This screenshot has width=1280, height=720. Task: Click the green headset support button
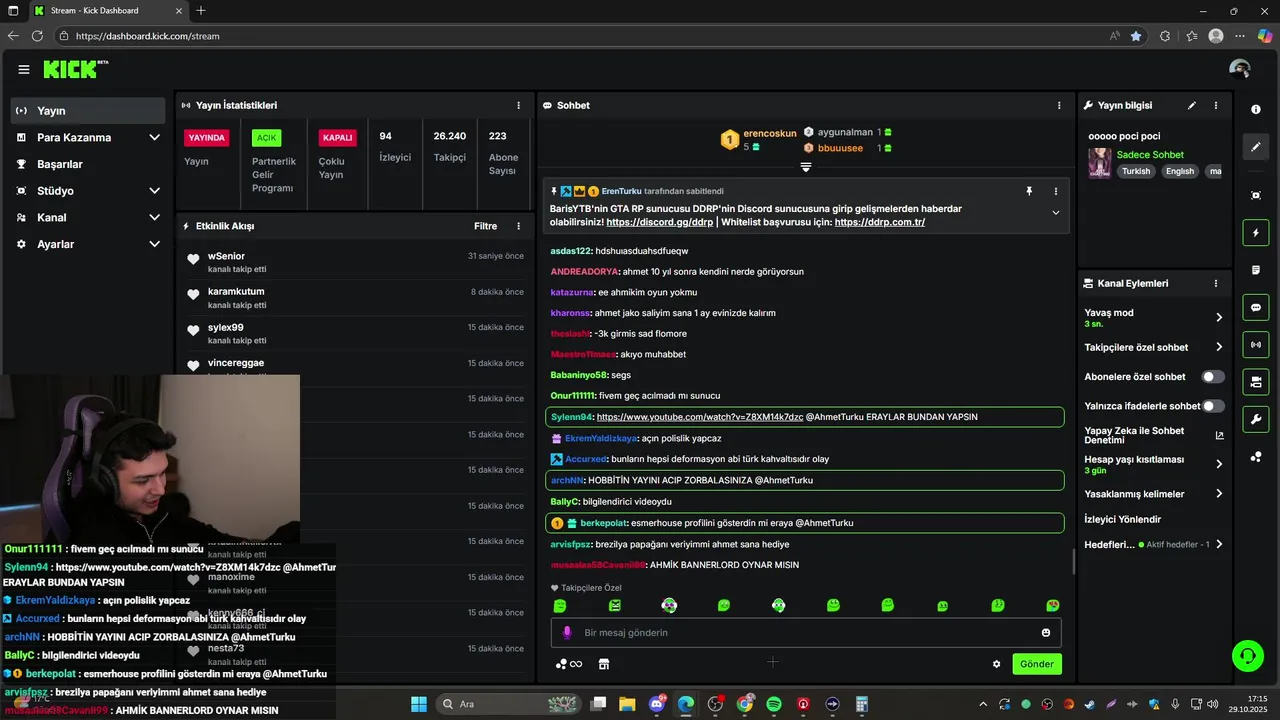click(1247, 656)
